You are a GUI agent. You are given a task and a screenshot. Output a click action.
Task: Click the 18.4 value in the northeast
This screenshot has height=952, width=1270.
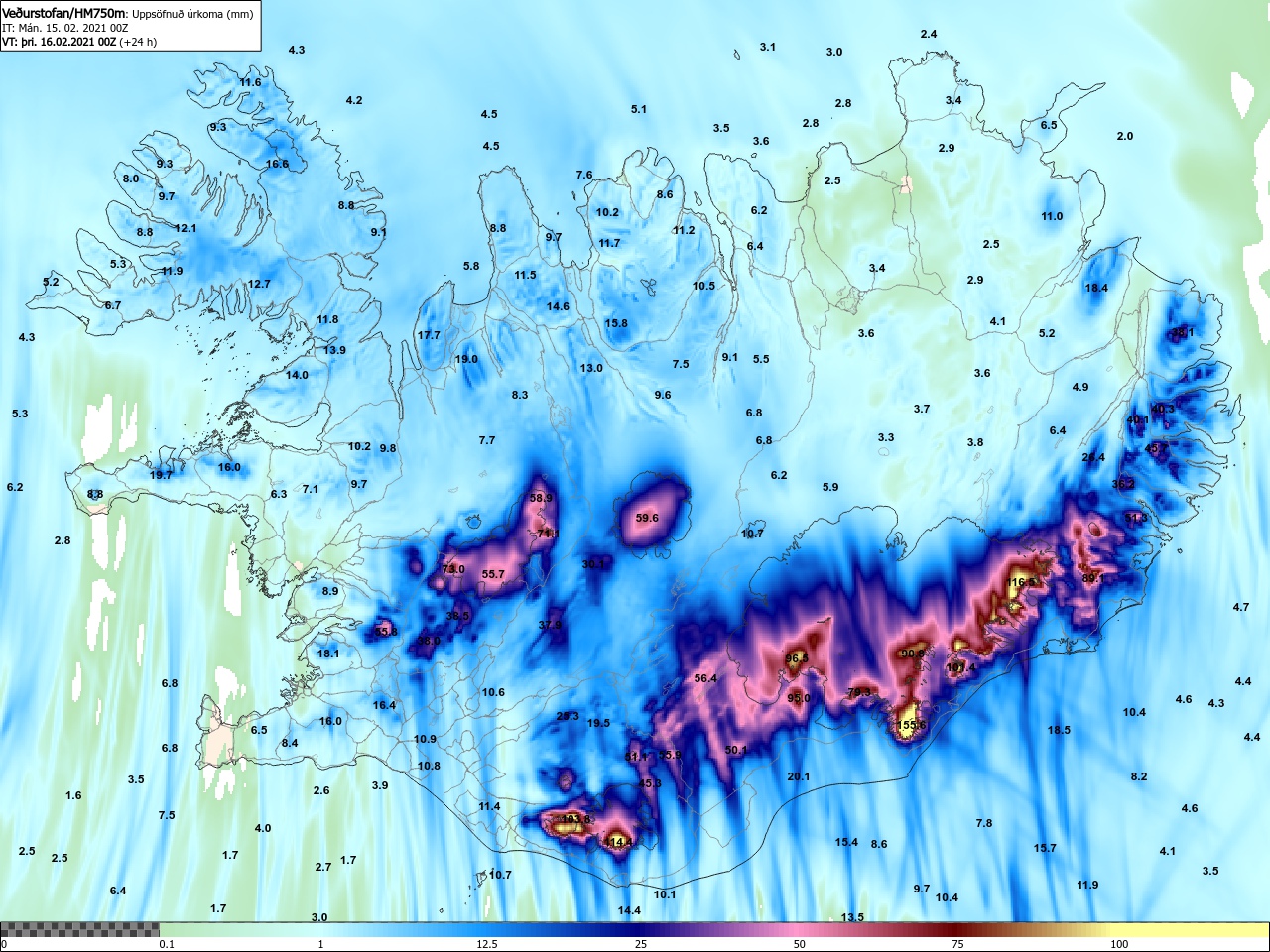1096,288
